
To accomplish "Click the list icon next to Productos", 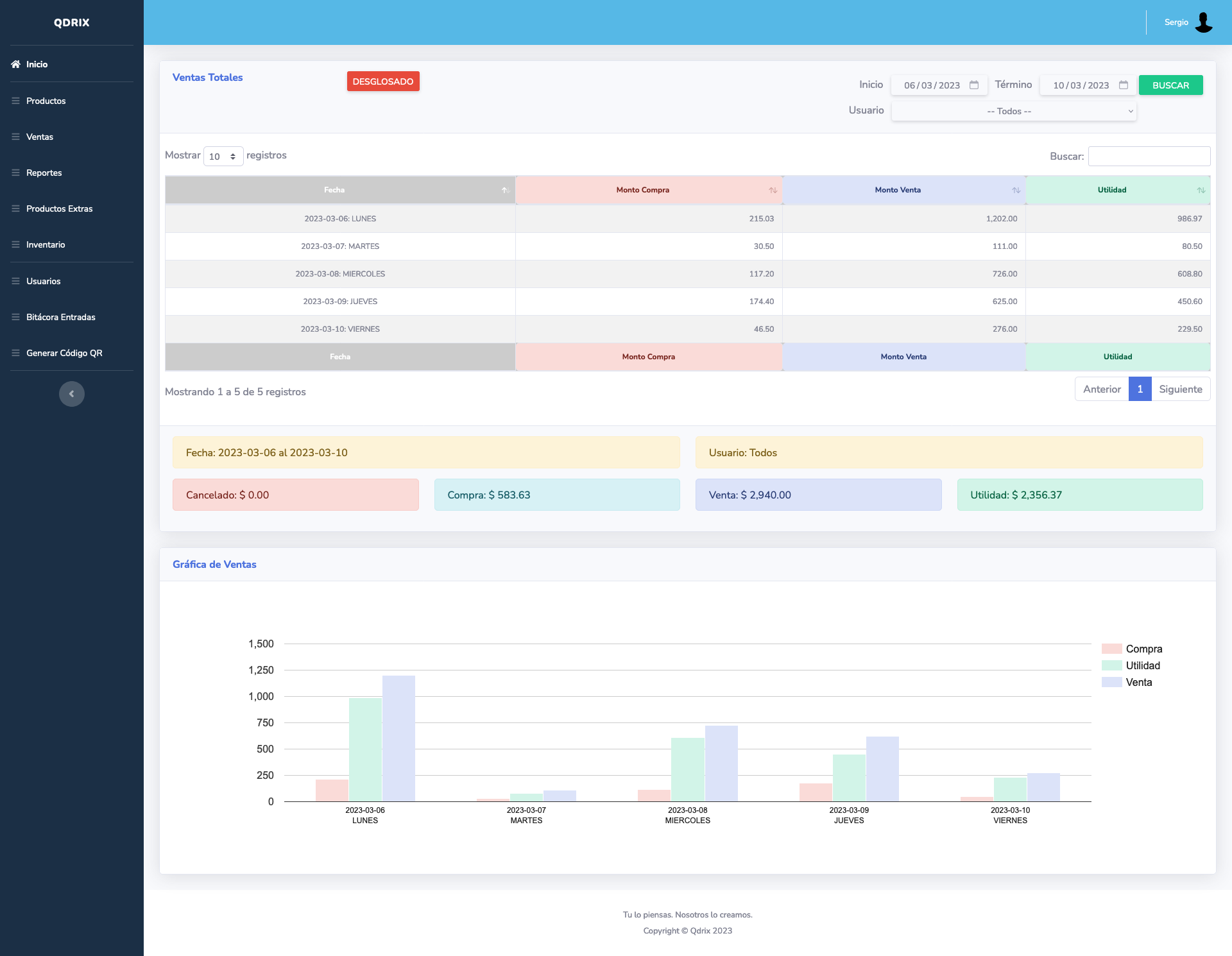I will pos(15,101).
